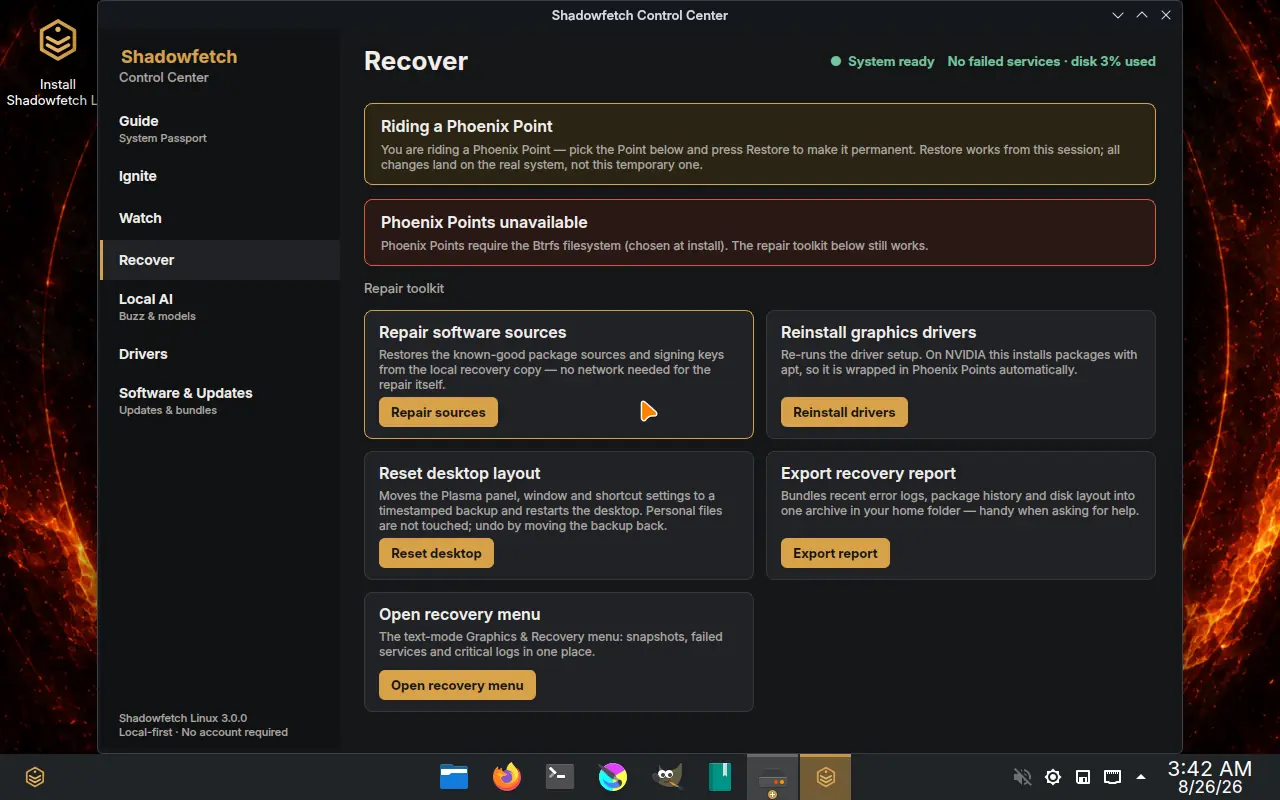Launch Firefox from the taskbar
The height and width of the screenshot is (800, 1280).
click(507, 777)
